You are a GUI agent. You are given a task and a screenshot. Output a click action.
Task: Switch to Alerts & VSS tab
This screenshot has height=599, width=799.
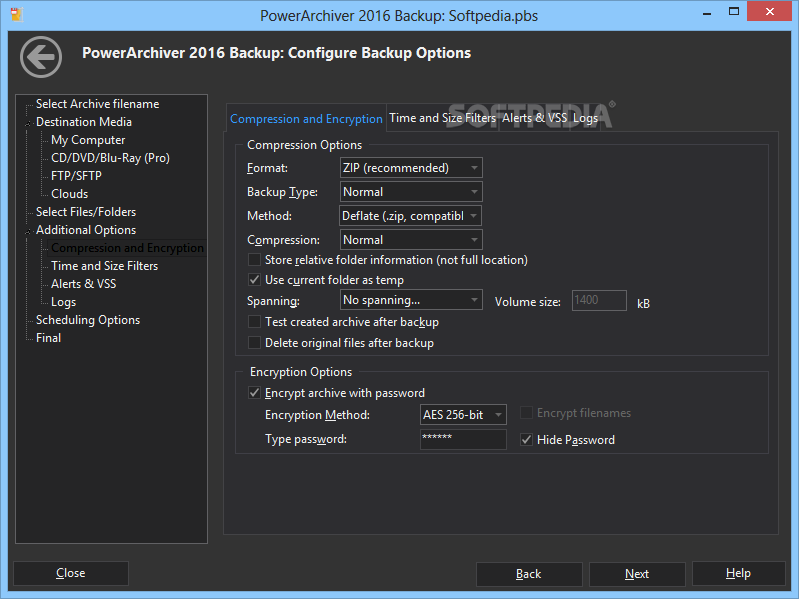click(x=534, y=118)
